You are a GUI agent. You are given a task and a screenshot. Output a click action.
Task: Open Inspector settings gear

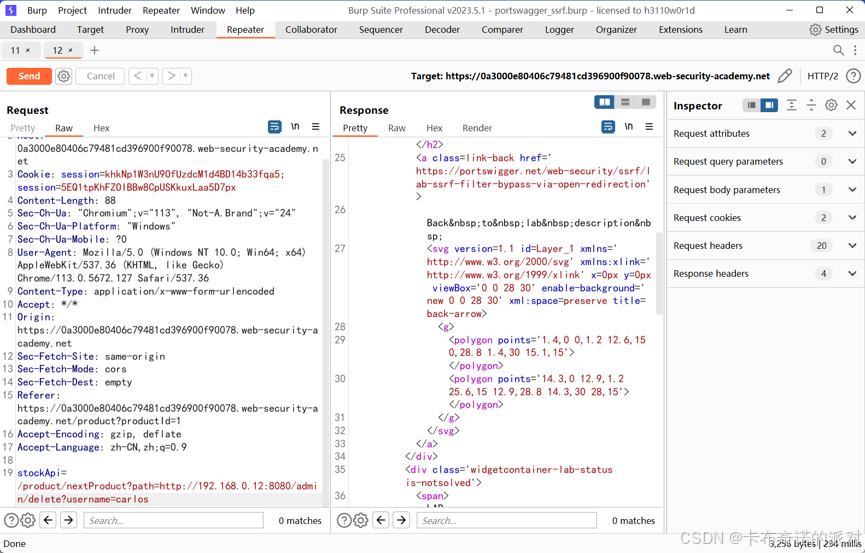coord(831,105)
